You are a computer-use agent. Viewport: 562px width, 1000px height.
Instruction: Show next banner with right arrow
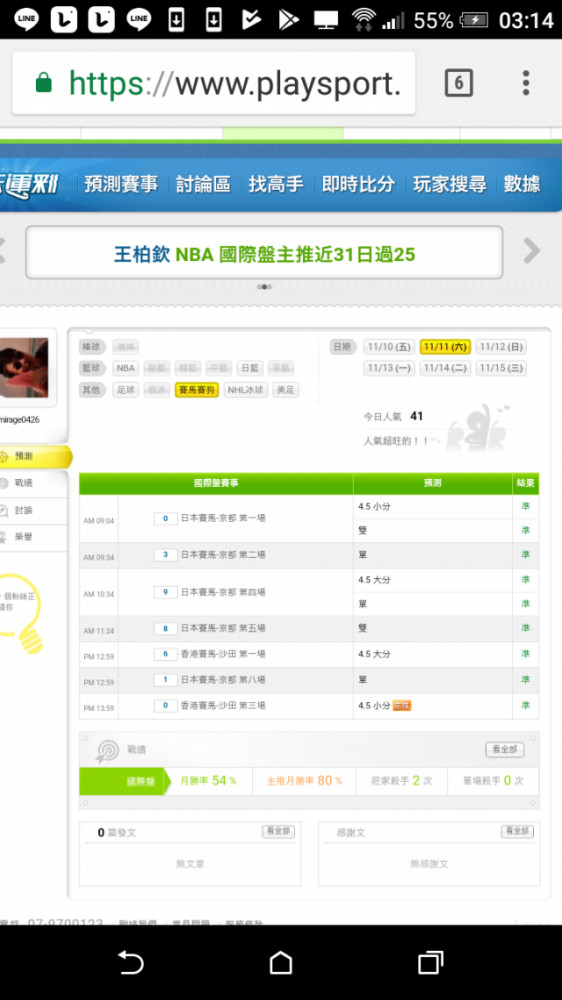pos(531,251)
